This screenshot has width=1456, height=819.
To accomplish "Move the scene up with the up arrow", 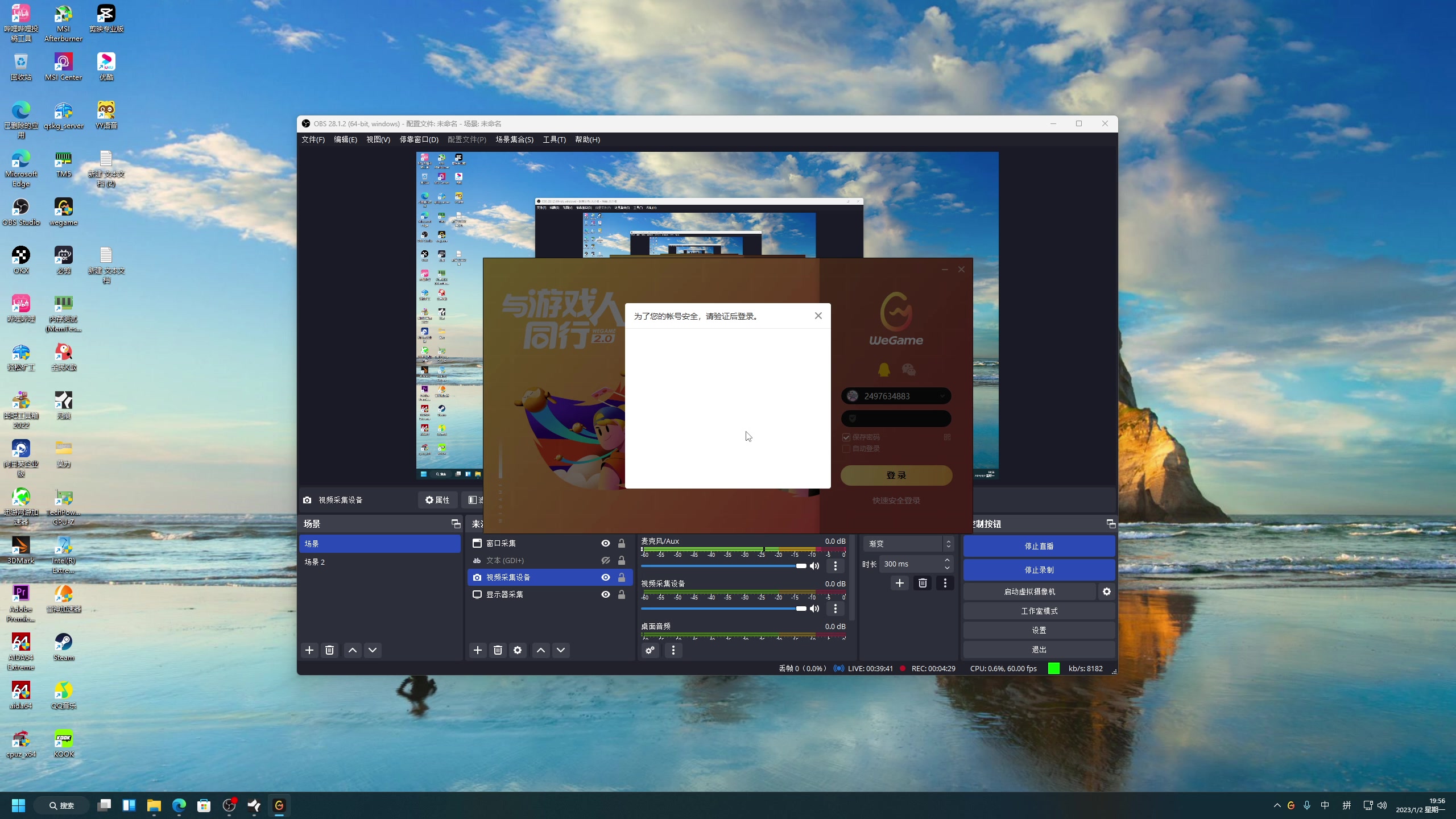I will (353, 650).
